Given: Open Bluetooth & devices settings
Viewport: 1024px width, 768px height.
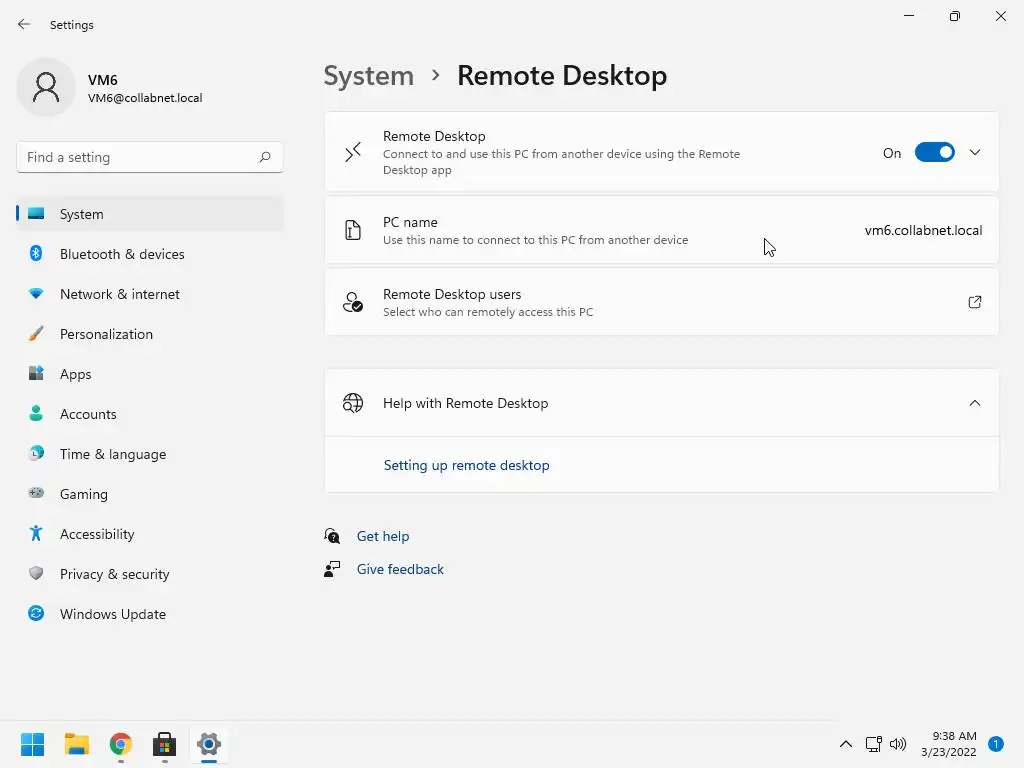Looking at the screenshot, I should pyautogui.click(x=122, y=254).
